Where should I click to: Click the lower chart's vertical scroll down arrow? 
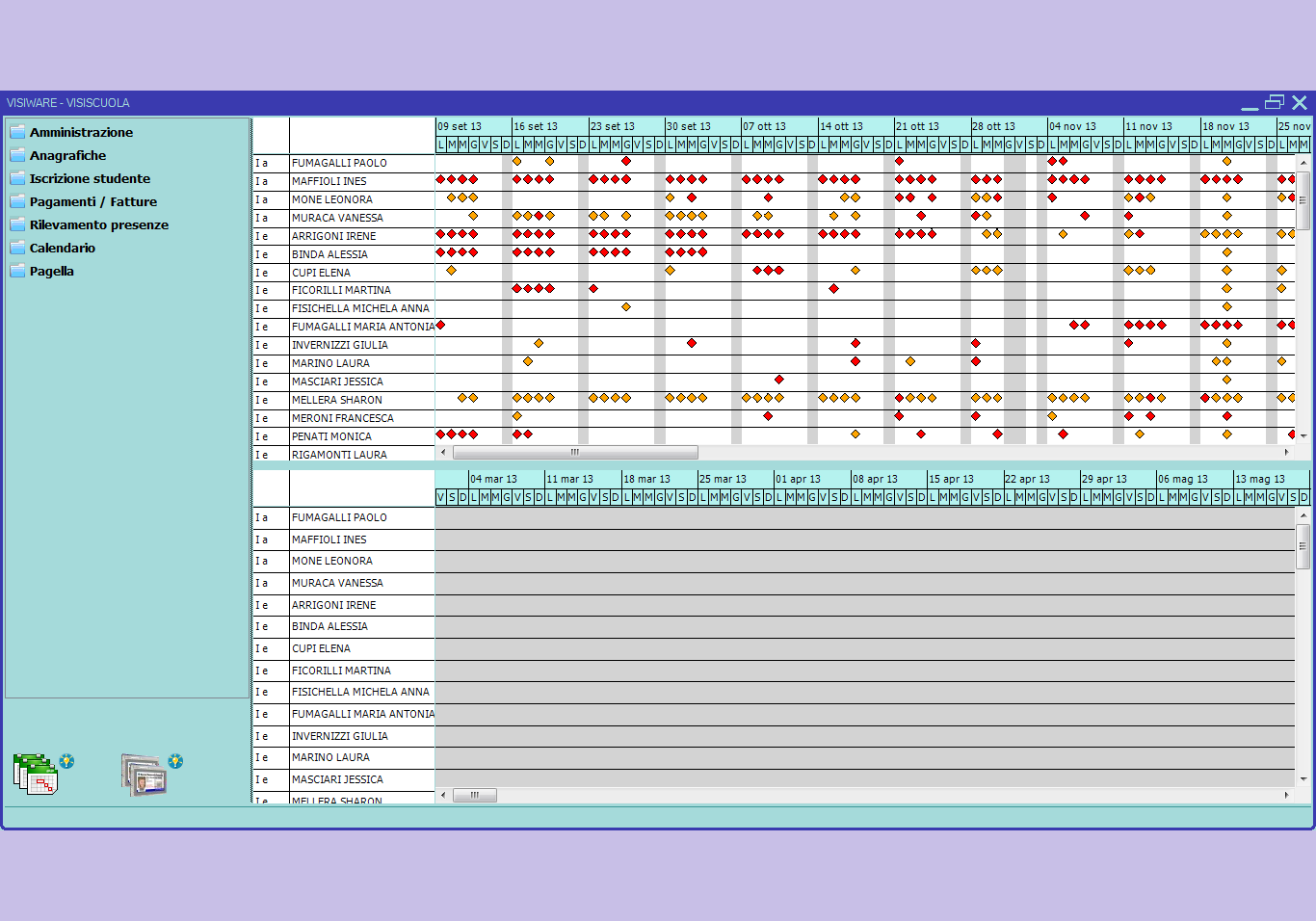point(1303,778)
